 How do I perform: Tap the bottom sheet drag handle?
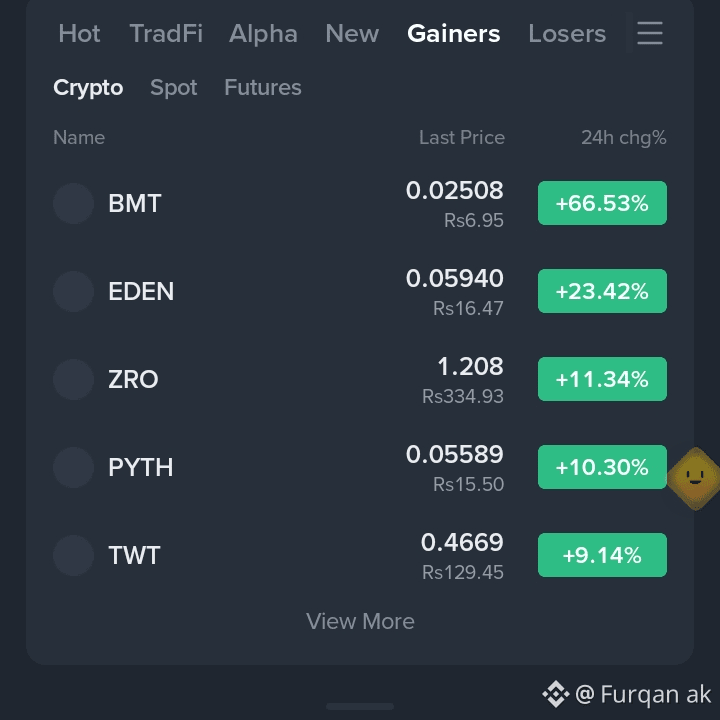(360, 706)
